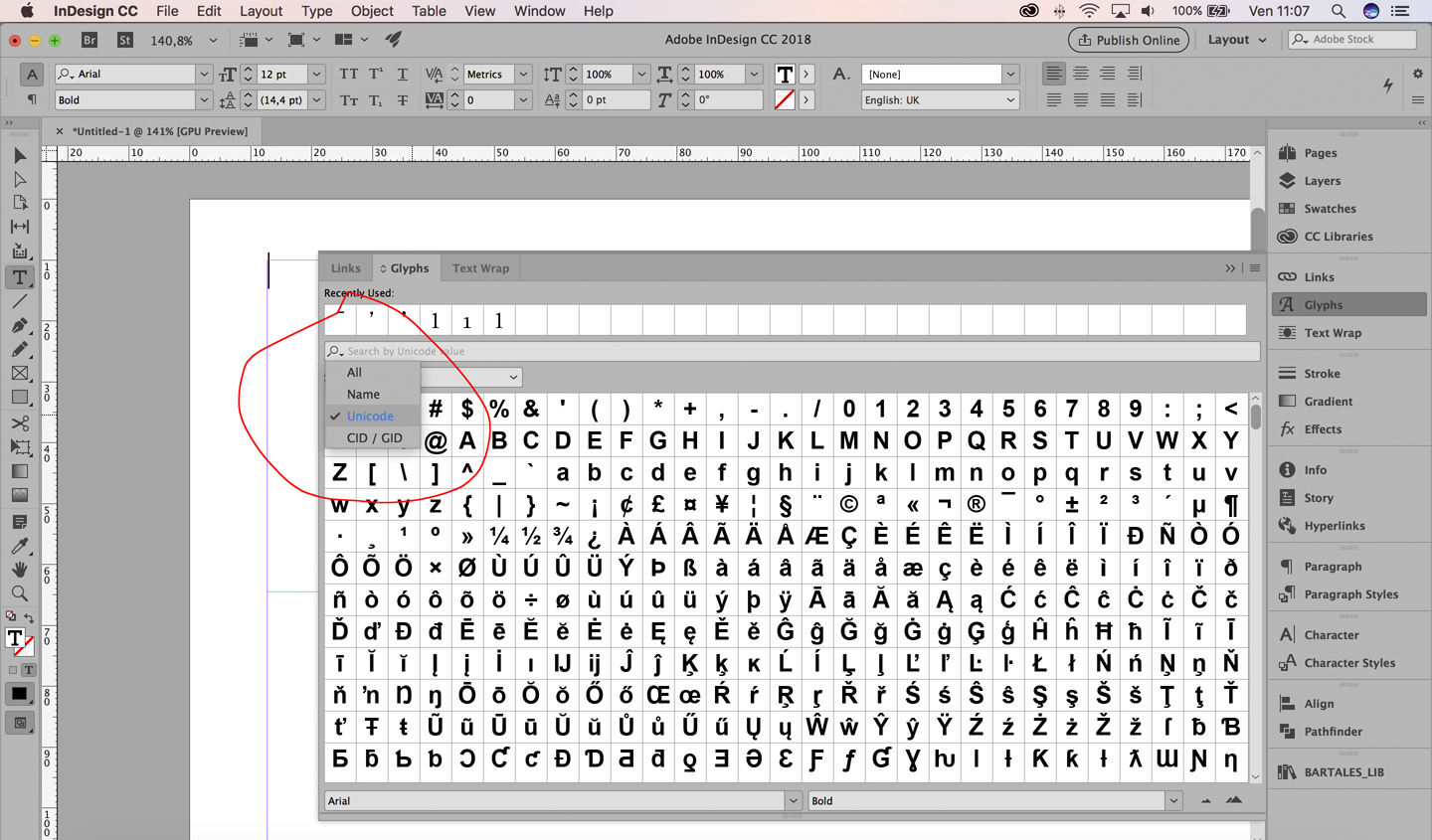Open the Bold style dropdown in Glyphs panel
This screenshot has width=1432, height=840.
(1173, 800)
